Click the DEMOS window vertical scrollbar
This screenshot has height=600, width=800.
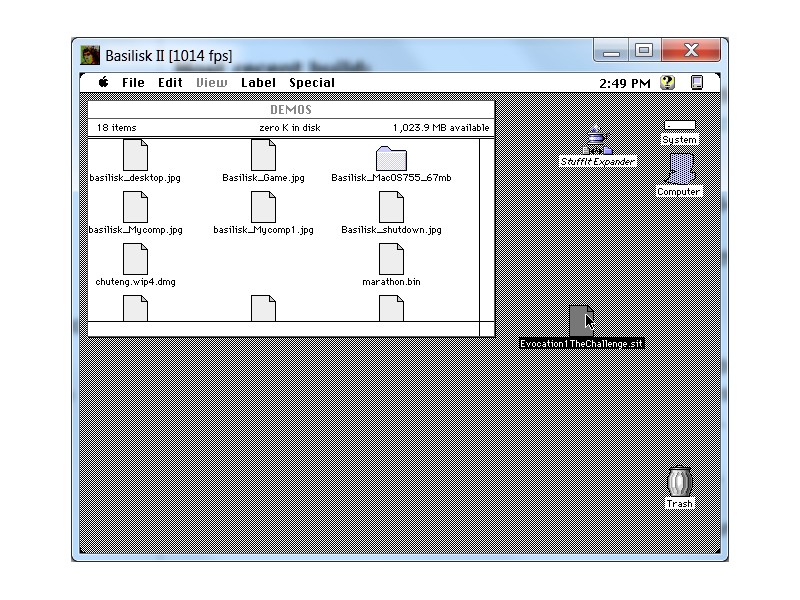click(487, 230)
